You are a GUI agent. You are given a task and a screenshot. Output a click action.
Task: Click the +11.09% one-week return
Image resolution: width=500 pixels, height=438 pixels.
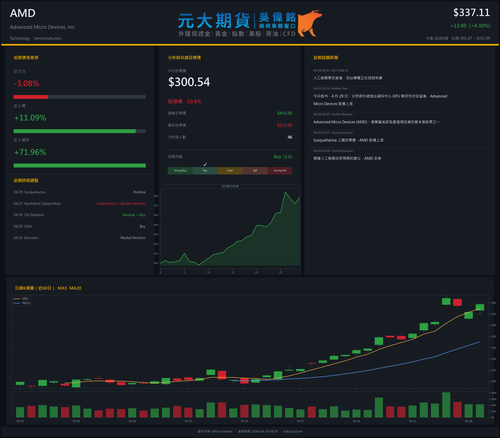[30, 118]
